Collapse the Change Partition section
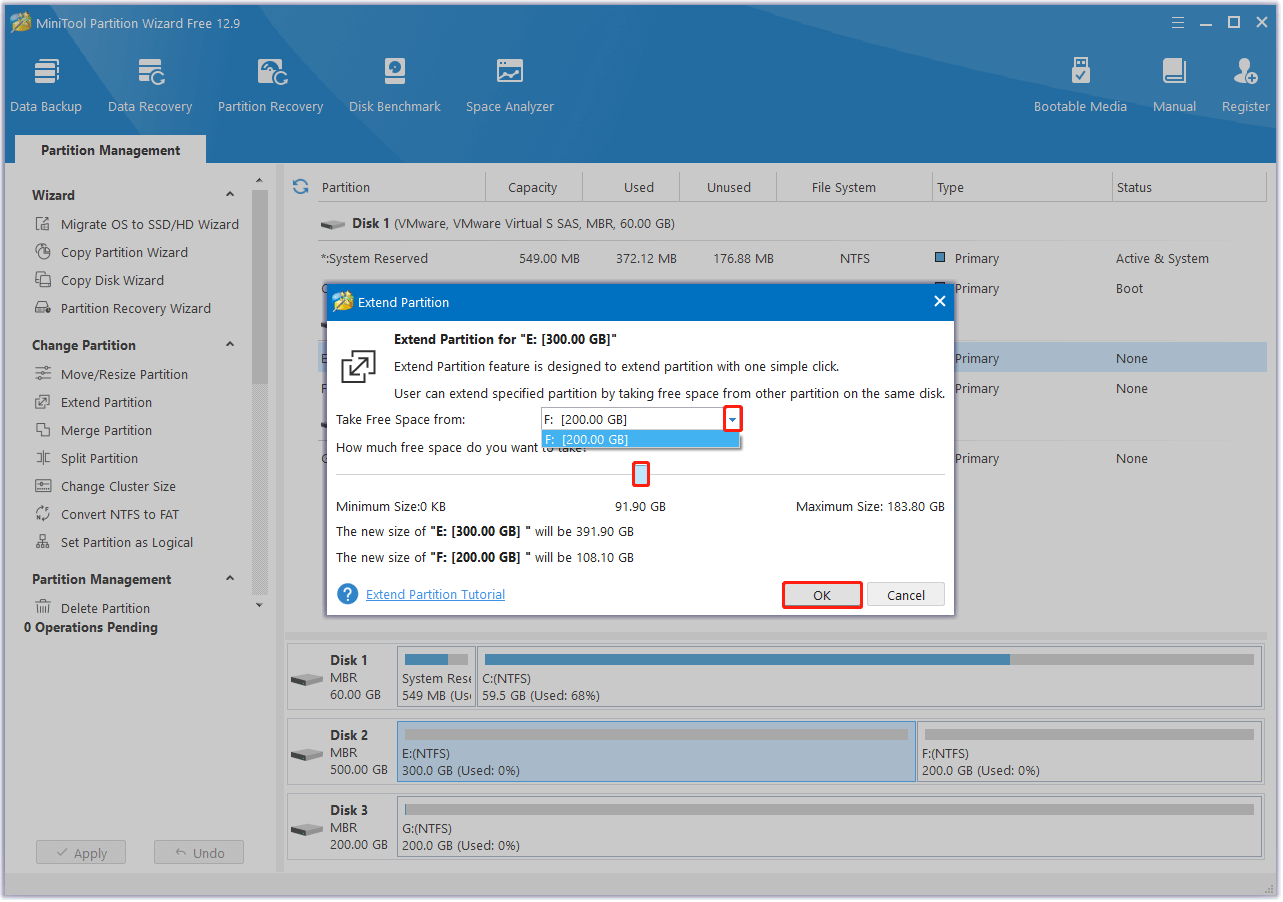1283x902 pixels. (x=230, y=345)
